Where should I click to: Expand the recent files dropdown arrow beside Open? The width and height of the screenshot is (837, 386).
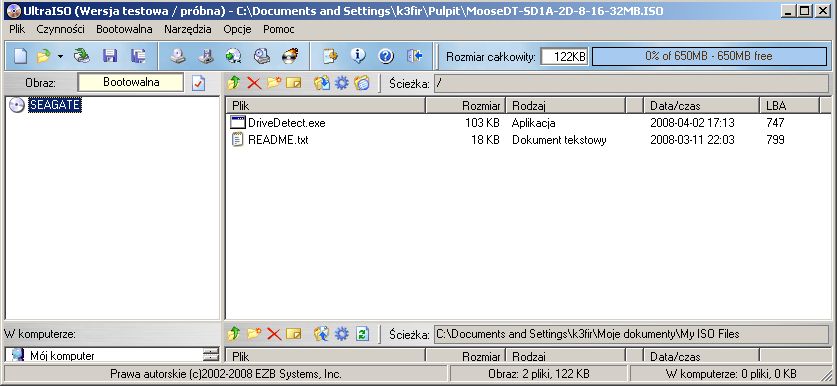point(60,56)
